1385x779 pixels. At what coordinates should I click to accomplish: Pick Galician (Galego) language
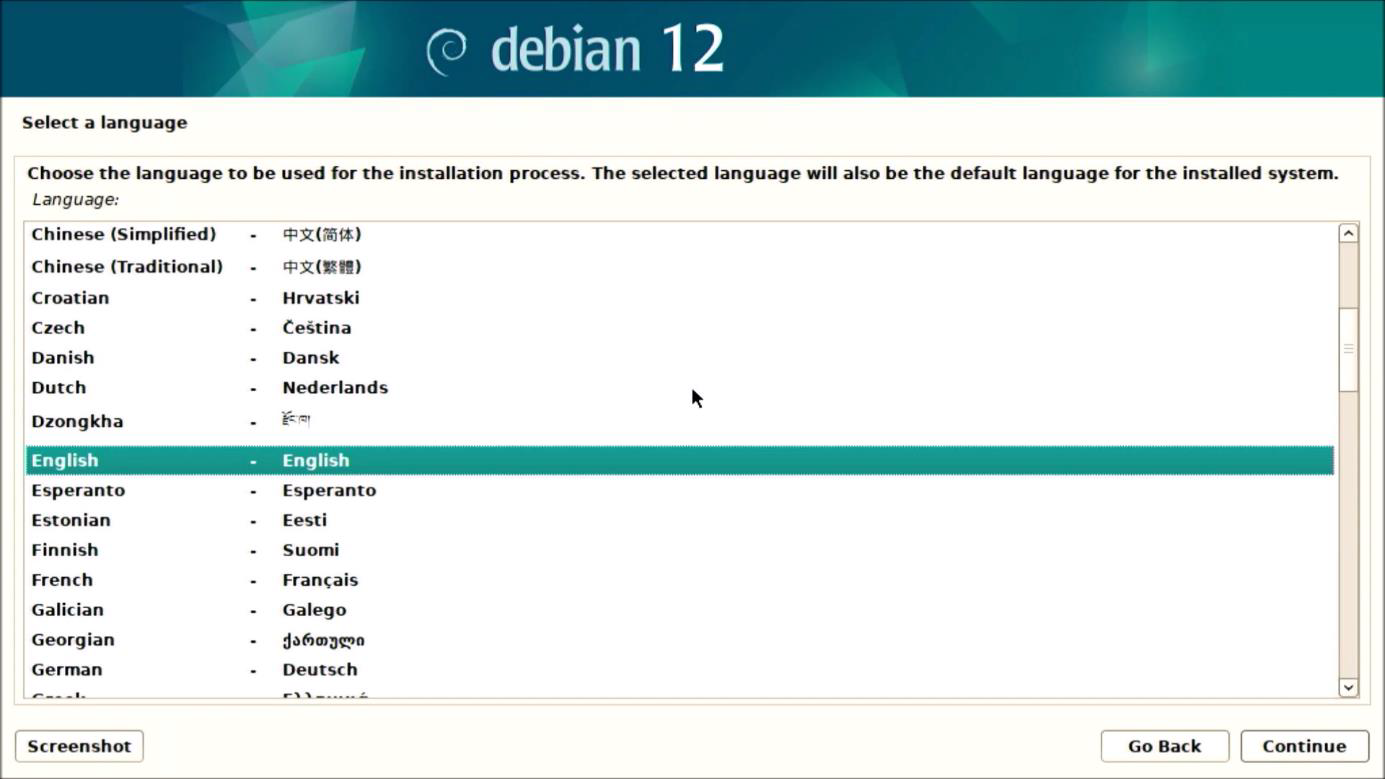(680, 611)
